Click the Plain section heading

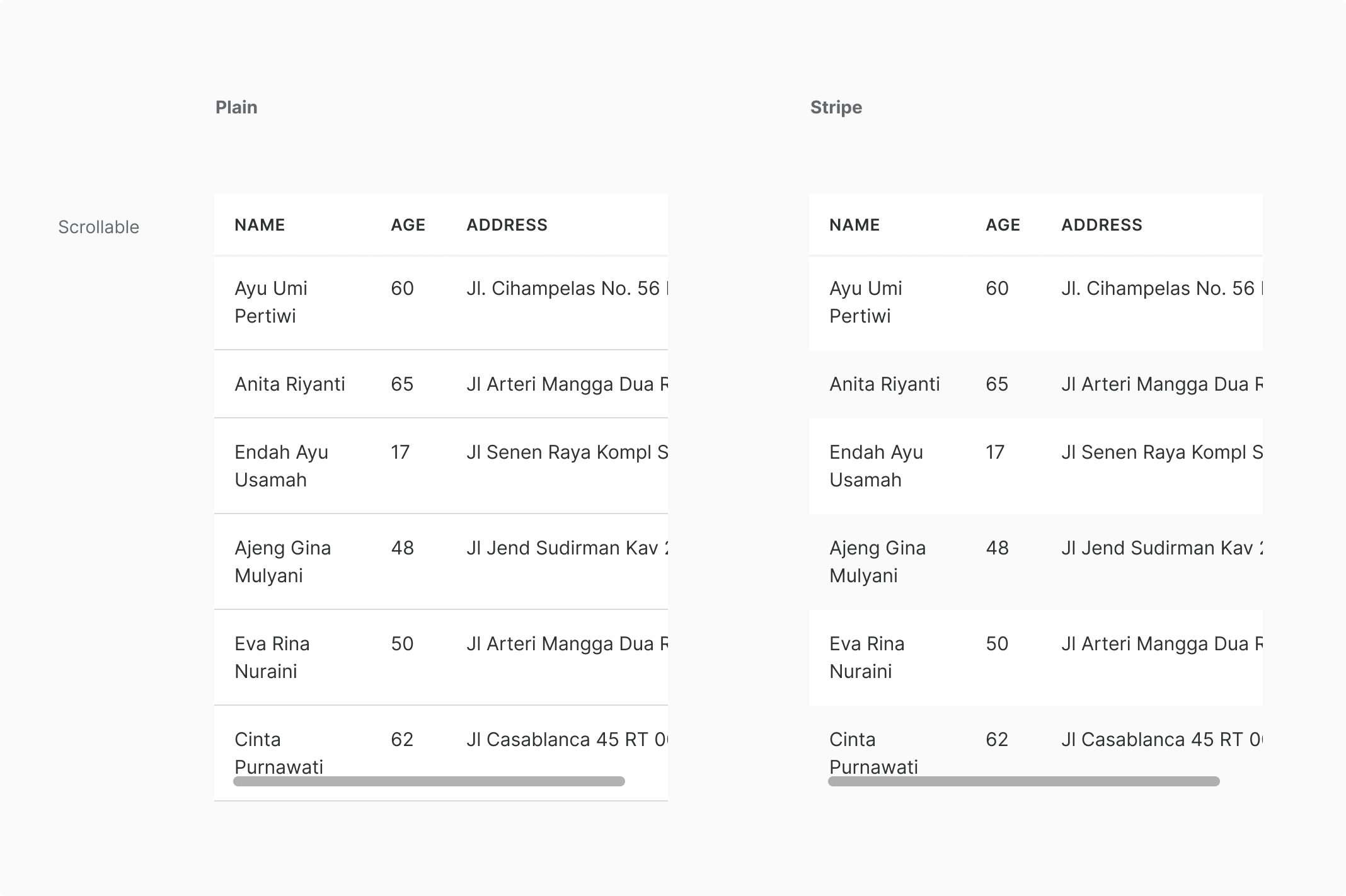tap(236, 107)
